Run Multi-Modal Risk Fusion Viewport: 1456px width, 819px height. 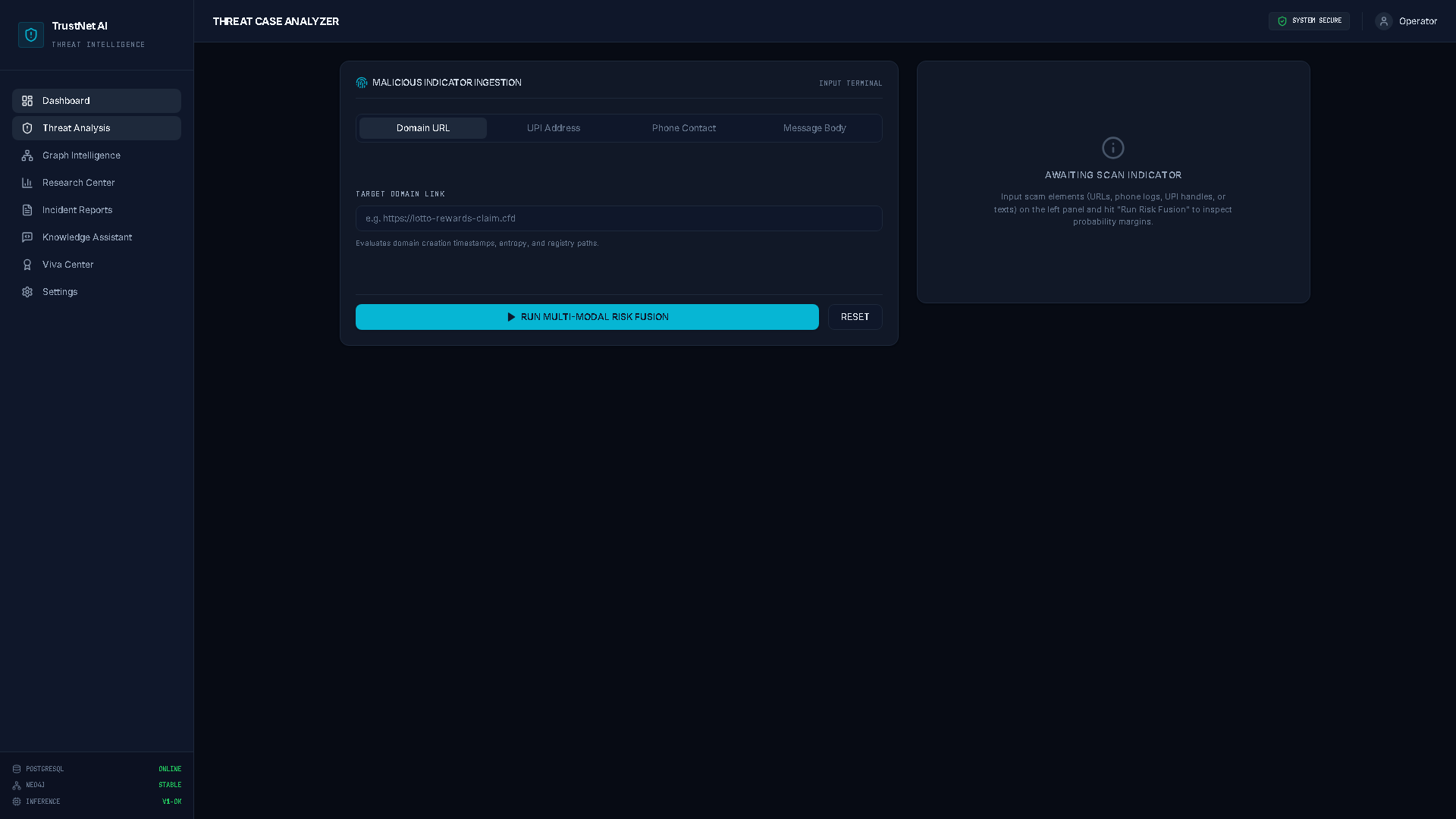point(587,317)
